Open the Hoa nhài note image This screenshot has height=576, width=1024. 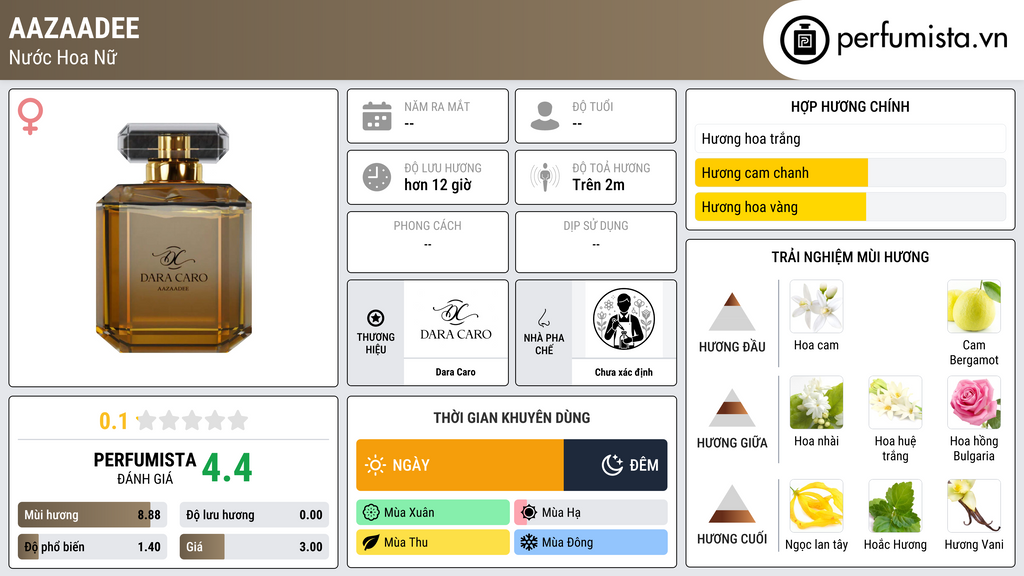coord(816,403)
